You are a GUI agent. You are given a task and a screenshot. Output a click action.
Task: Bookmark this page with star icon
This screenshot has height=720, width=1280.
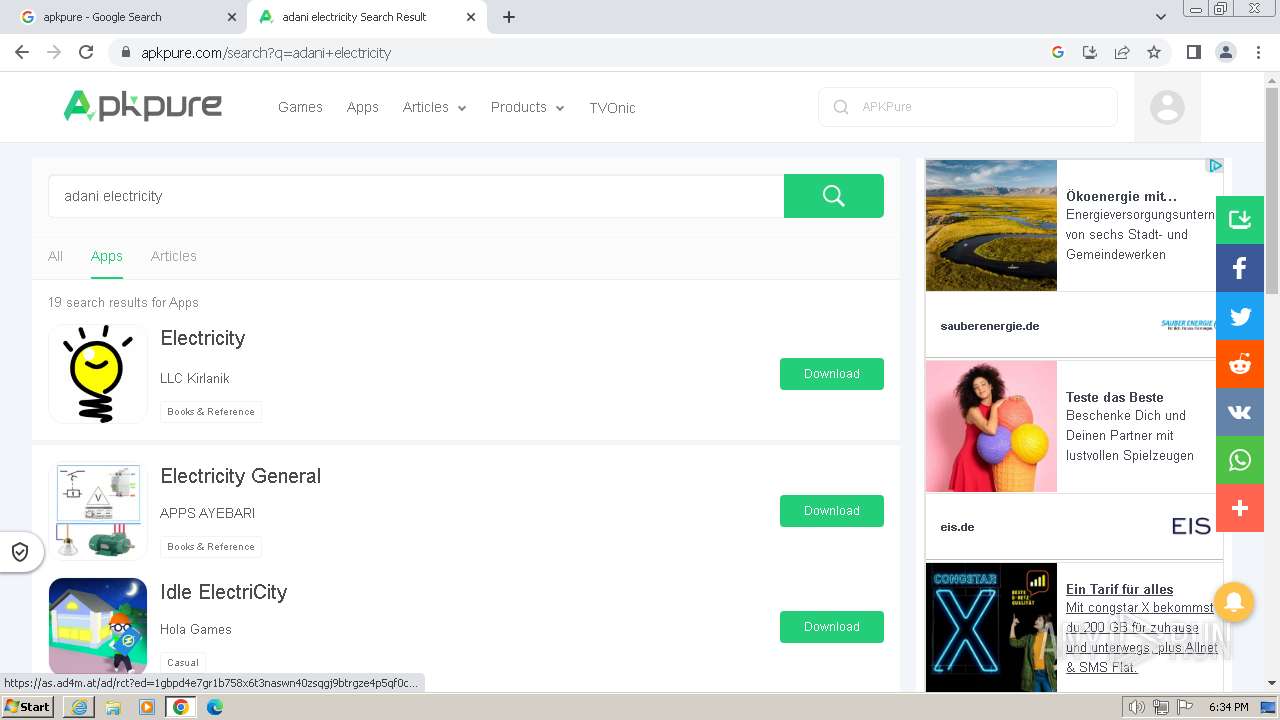[x=1154, y=52]
